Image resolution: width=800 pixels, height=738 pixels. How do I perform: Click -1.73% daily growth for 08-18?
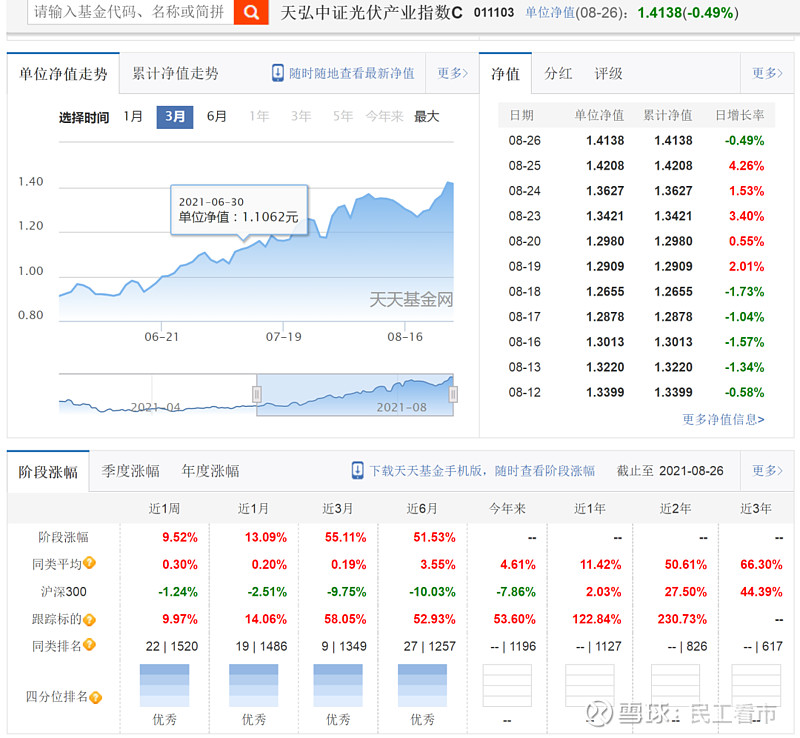click(x=744, y=292)
